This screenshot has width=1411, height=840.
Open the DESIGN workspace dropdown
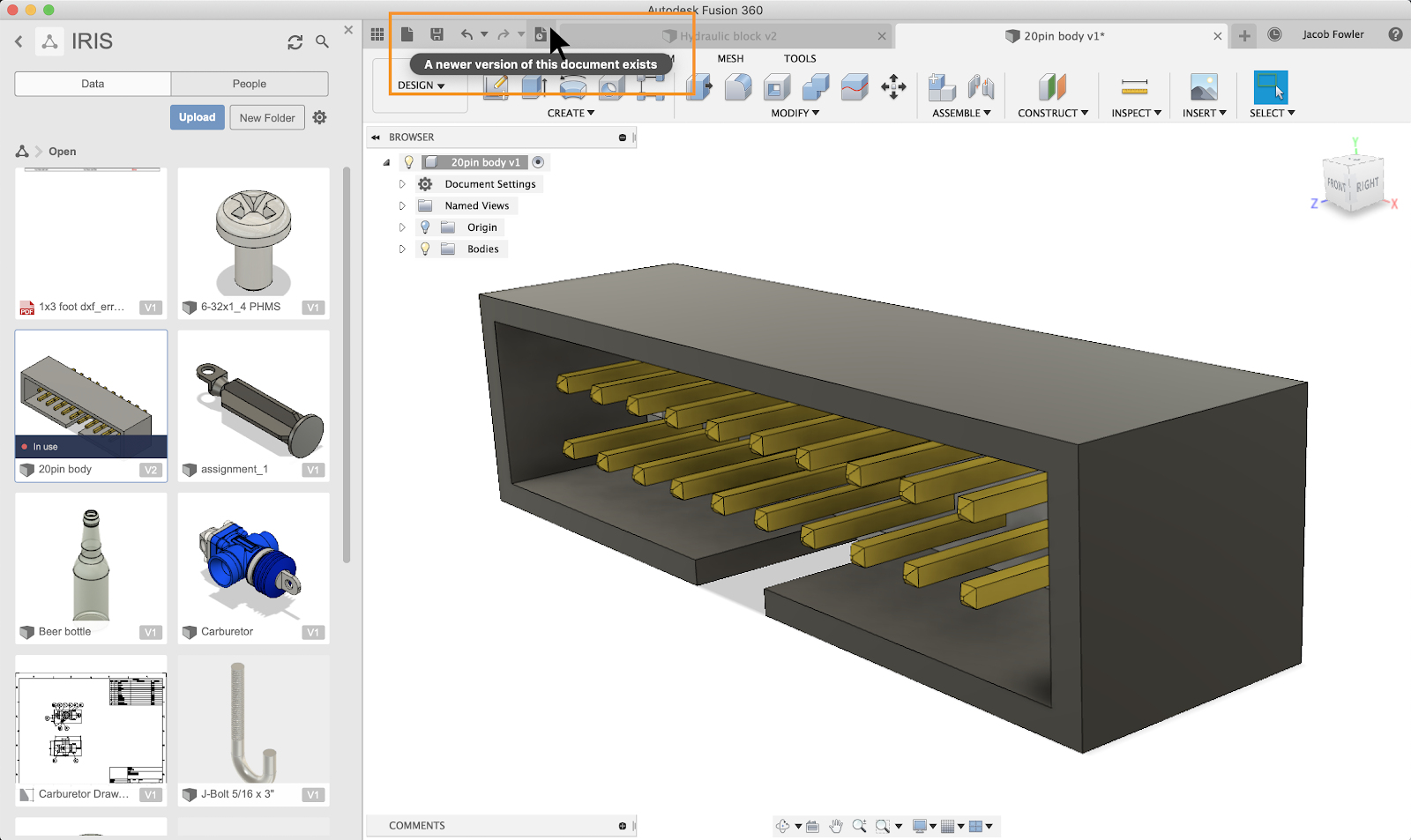tap(421, 85)
